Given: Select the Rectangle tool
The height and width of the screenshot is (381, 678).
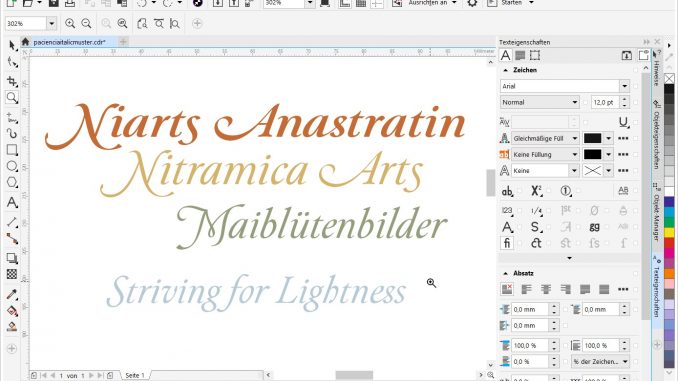Looking at the screenshot, I should tap(12, 150).
